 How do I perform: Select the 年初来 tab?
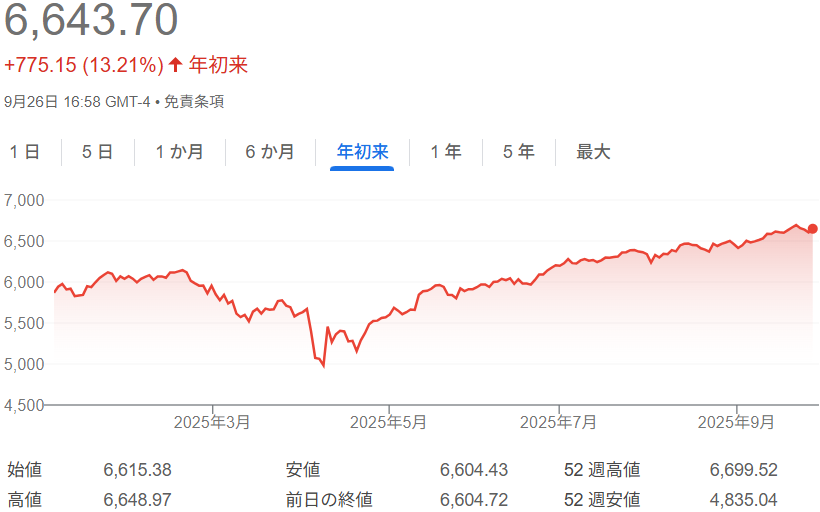(x=362, y=152)
